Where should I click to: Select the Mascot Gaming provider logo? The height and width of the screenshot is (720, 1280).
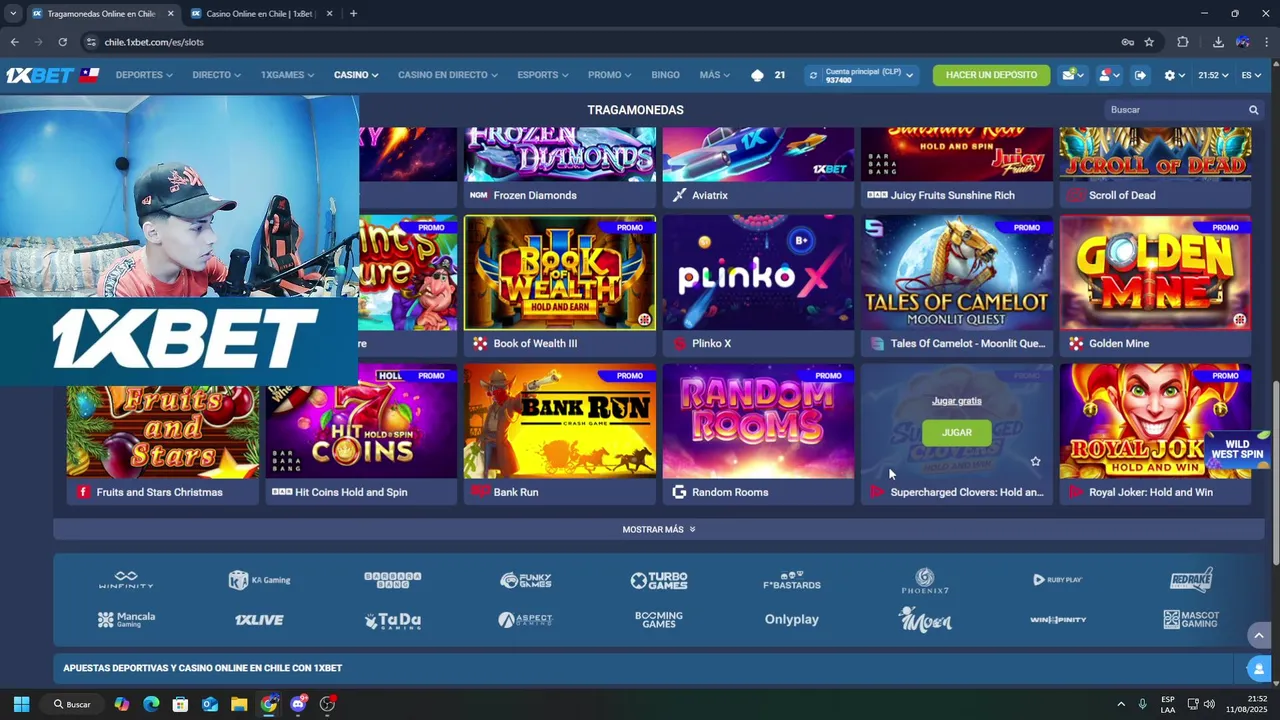coord(1191,619)
